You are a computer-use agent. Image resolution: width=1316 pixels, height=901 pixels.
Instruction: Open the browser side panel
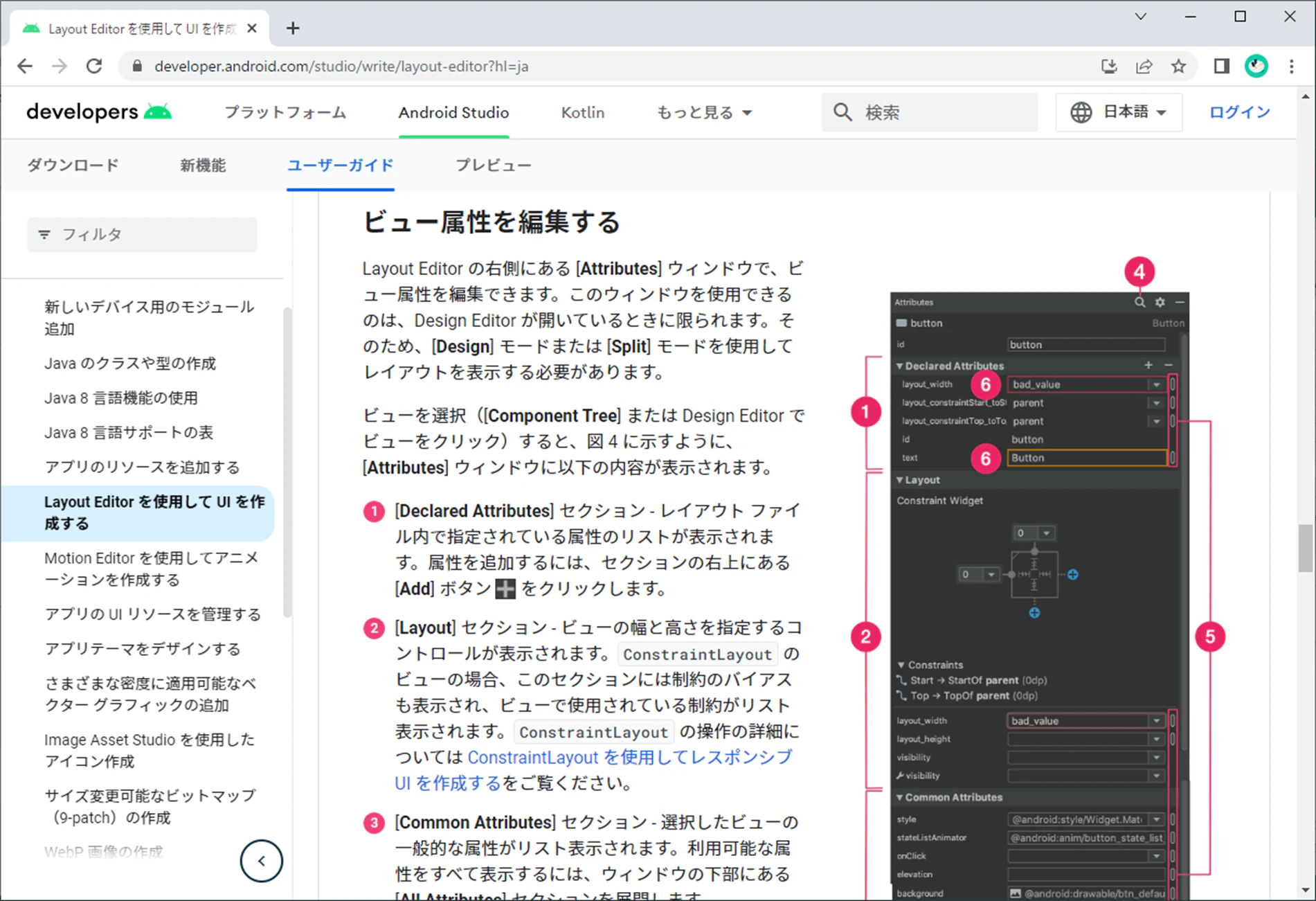[x=1221, y=66]
